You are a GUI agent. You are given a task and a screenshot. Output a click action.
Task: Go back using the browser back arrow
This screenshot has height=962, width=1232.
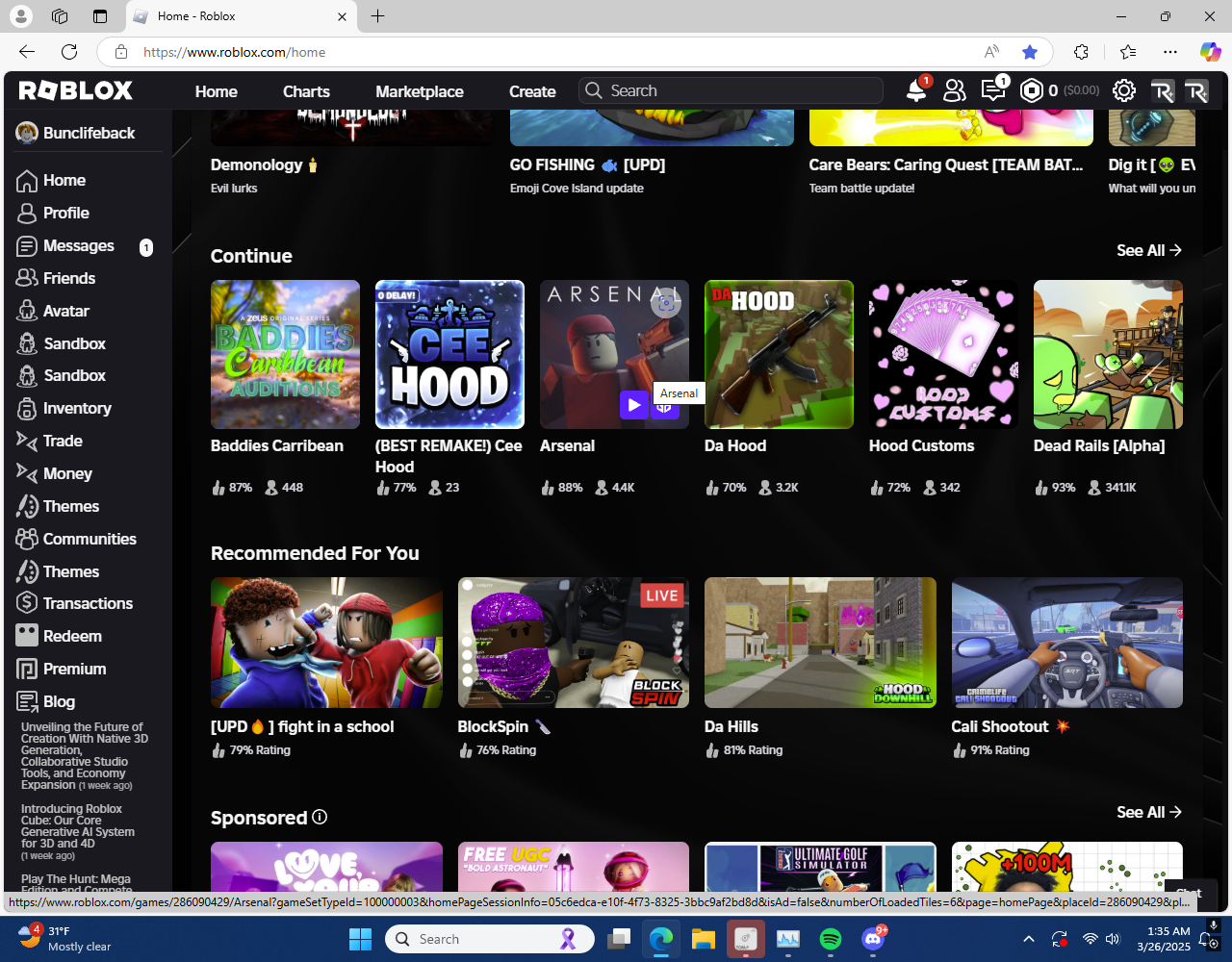(27, 52)
